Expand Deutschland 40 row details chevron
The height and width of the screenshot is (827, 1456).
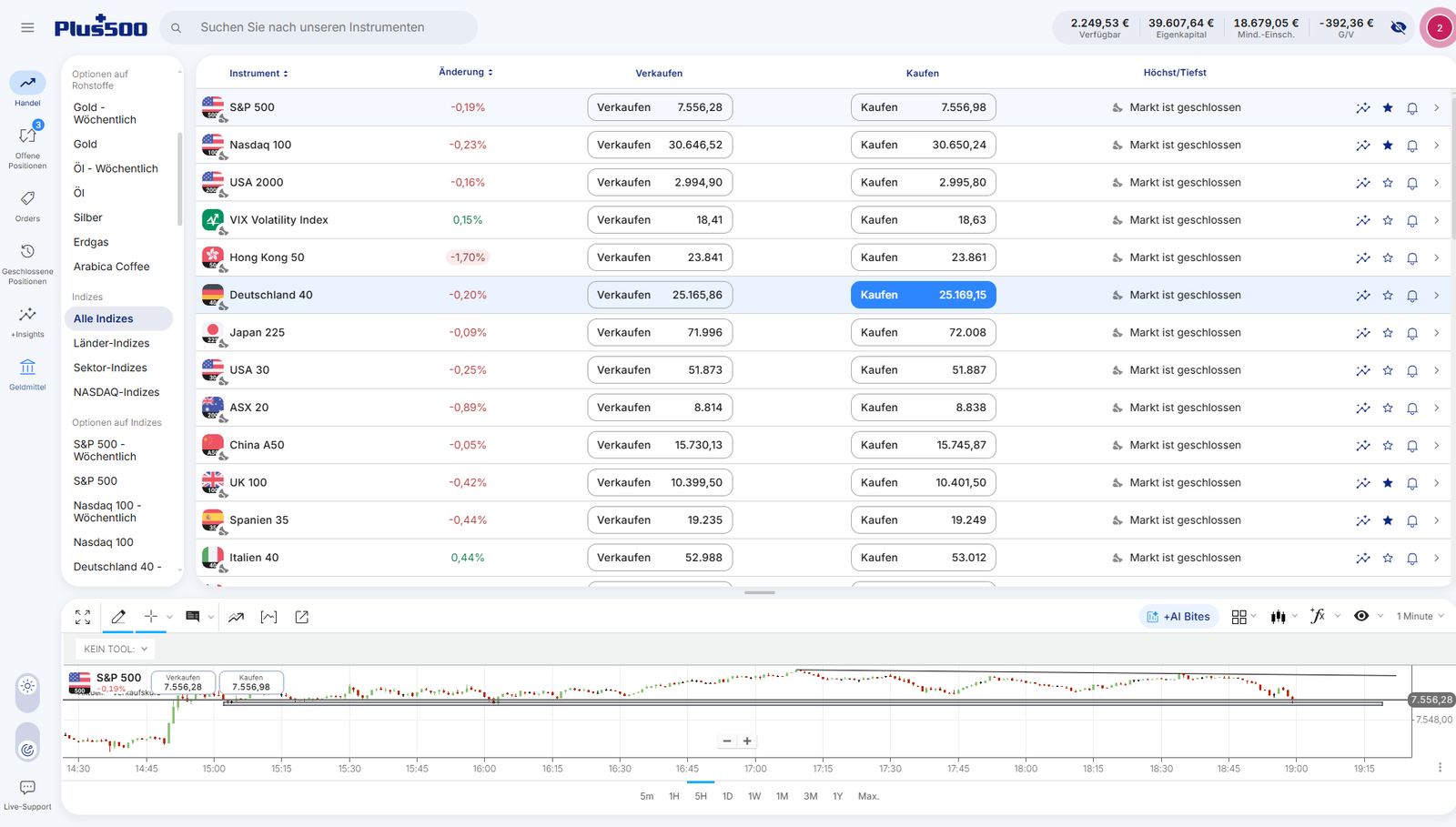coord(1437,296)
